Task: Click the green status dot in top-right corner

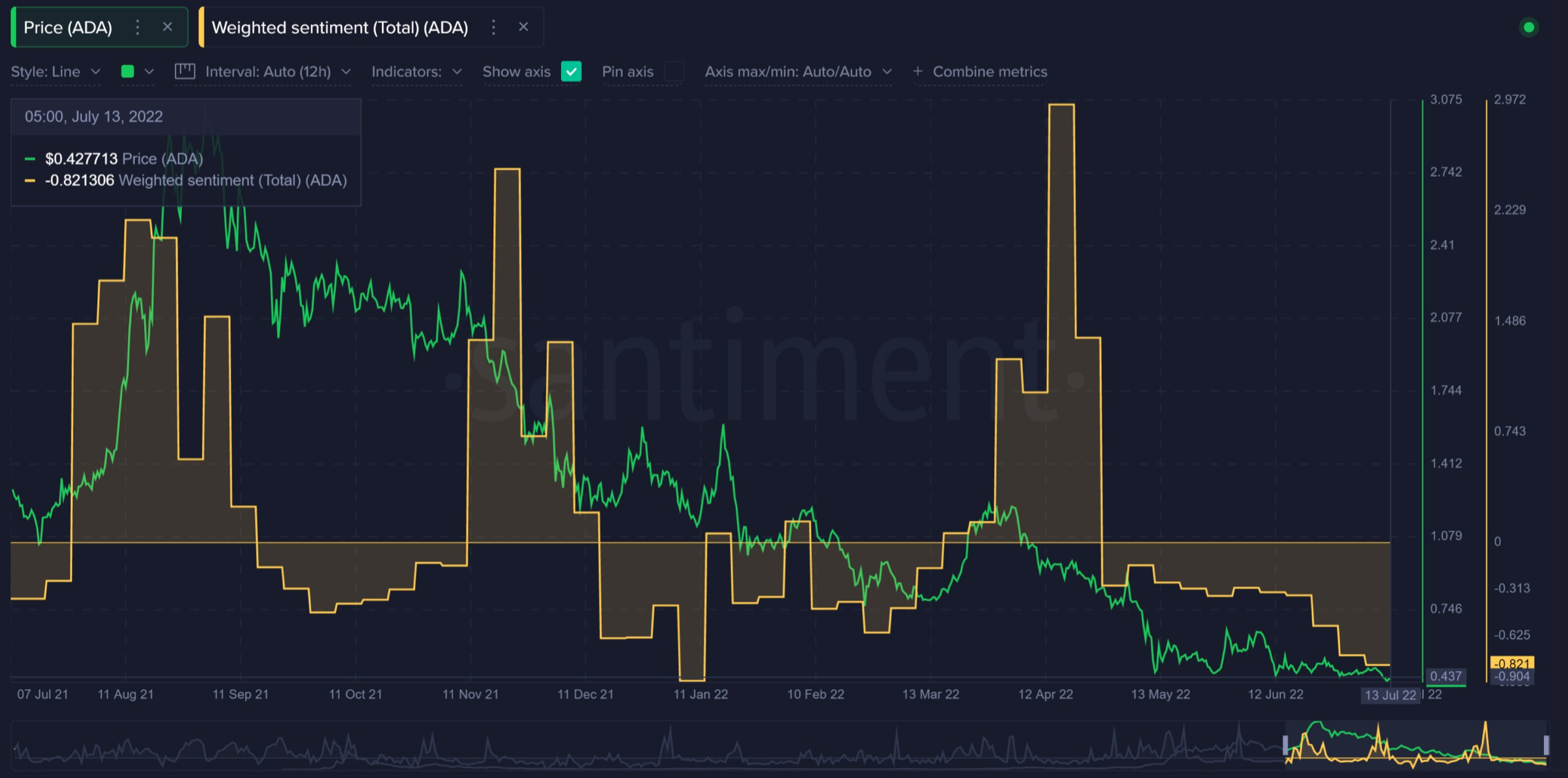Action: pos(1528,28)
